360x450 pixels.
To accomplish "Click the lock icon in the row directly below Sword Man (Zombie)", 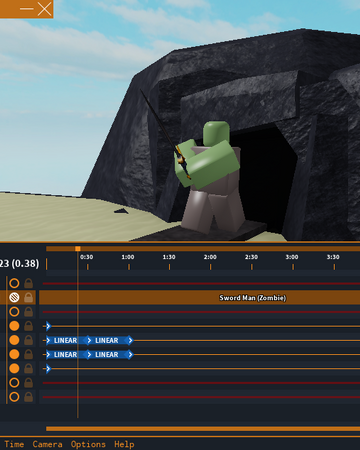I will click(29, 312).
